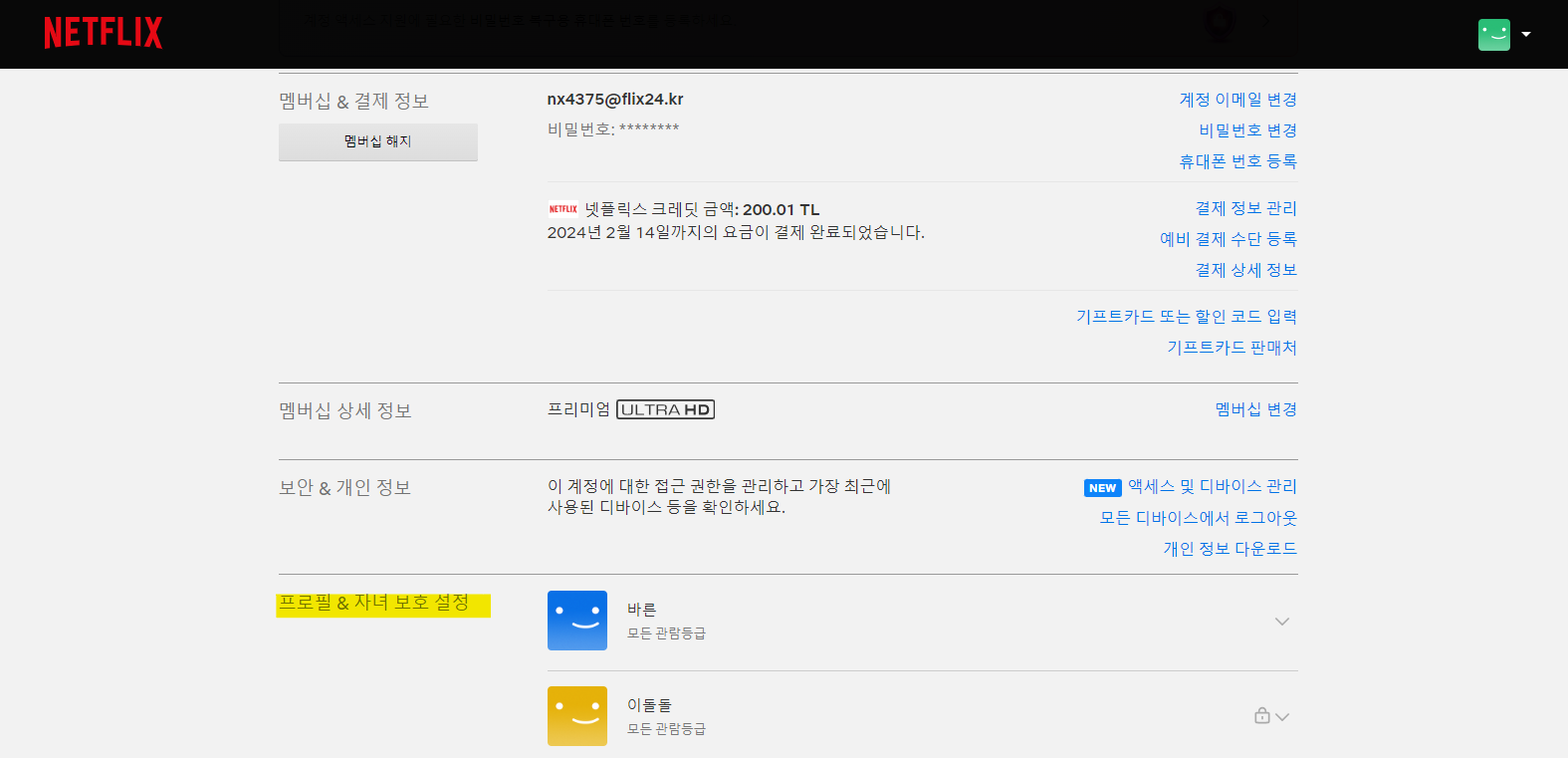1568x758 pixels.
Task: Click 넷플릭스 크레딧 금액: 200.01 TL text
Action: coord(703,209)
